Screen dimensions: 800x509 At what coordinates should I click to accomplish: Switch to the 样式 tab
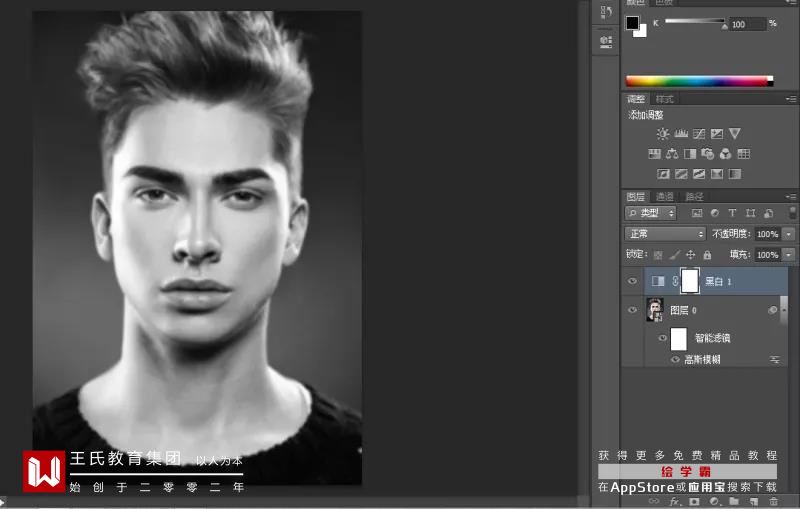[x=664, y=99]
